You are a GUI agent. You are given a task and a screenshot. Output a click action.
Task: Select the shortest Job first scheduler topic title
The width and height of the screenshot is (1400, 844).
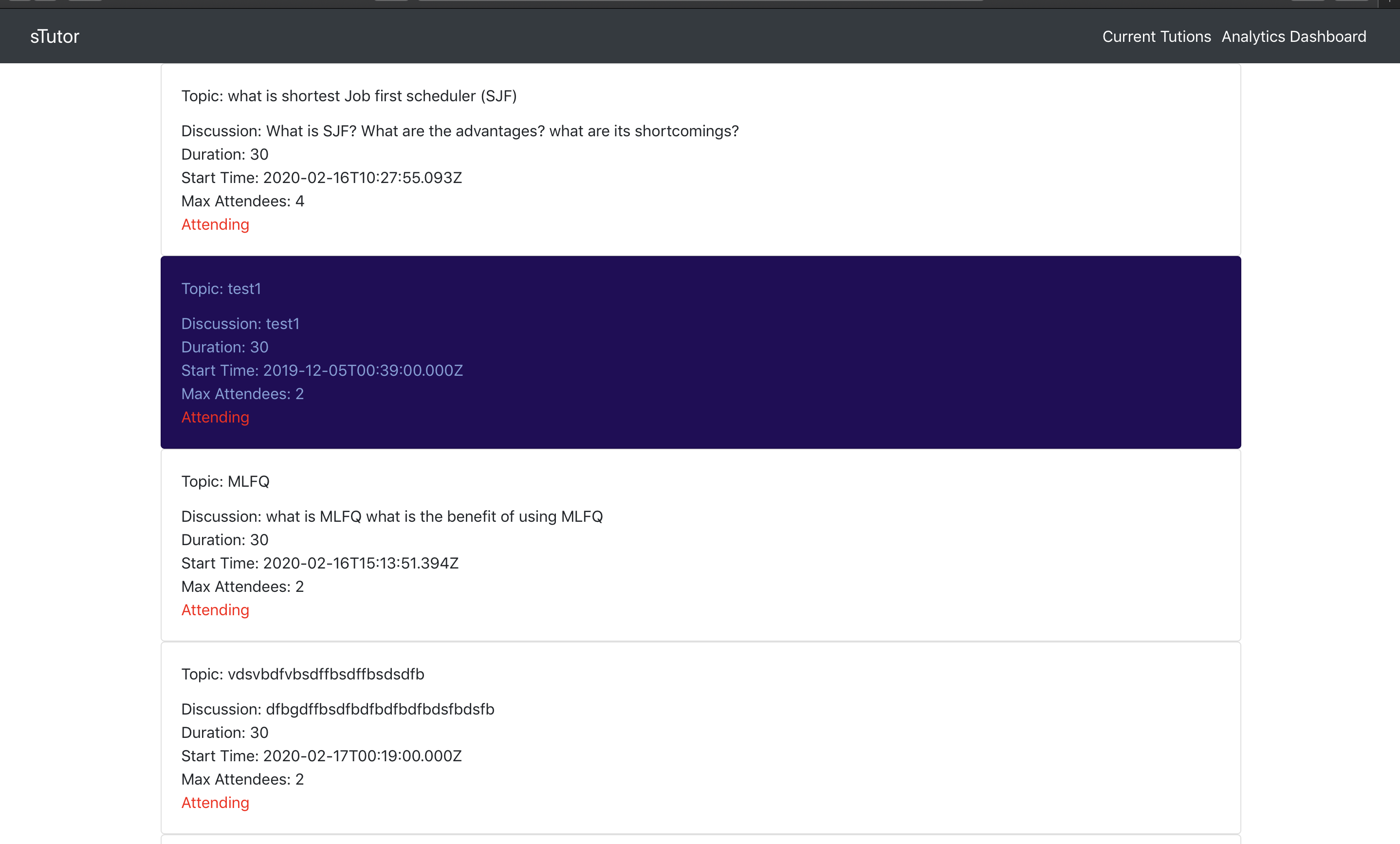point(349,96)
